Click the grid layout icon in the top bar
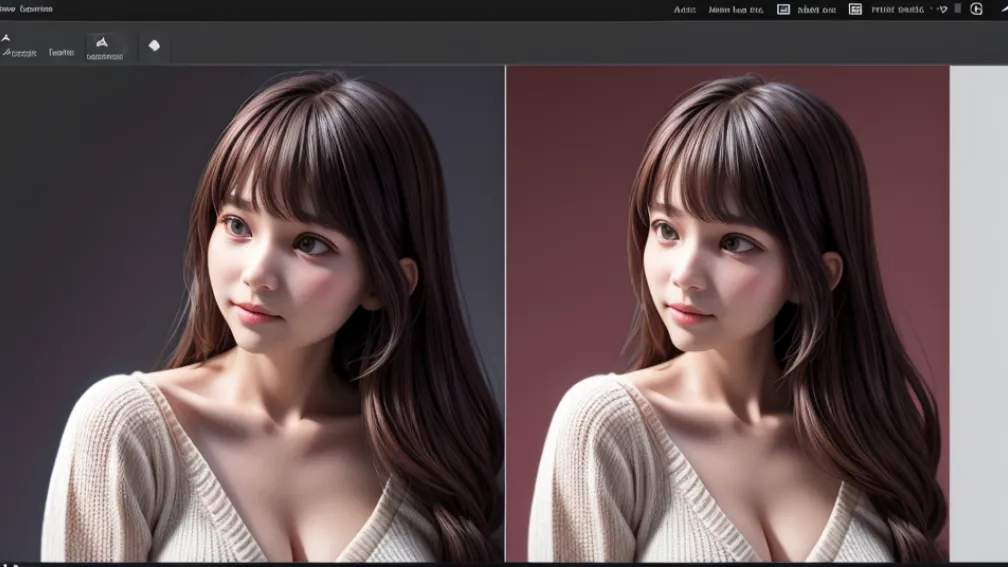This screenshot has width=1008, height=567. click(x=855, y=9)
